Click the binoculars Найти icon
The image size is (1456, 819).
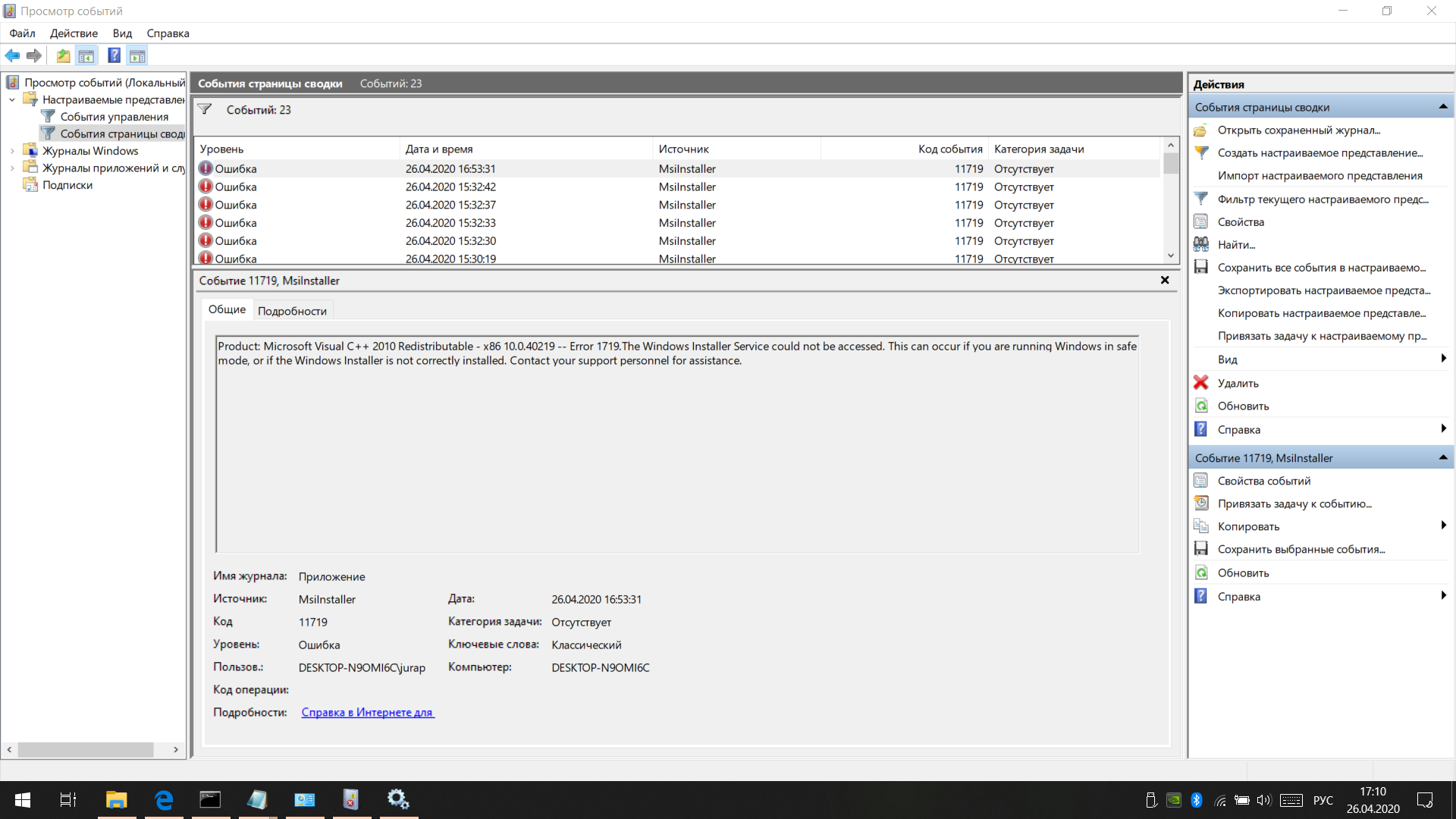[x=1201, y=245]
